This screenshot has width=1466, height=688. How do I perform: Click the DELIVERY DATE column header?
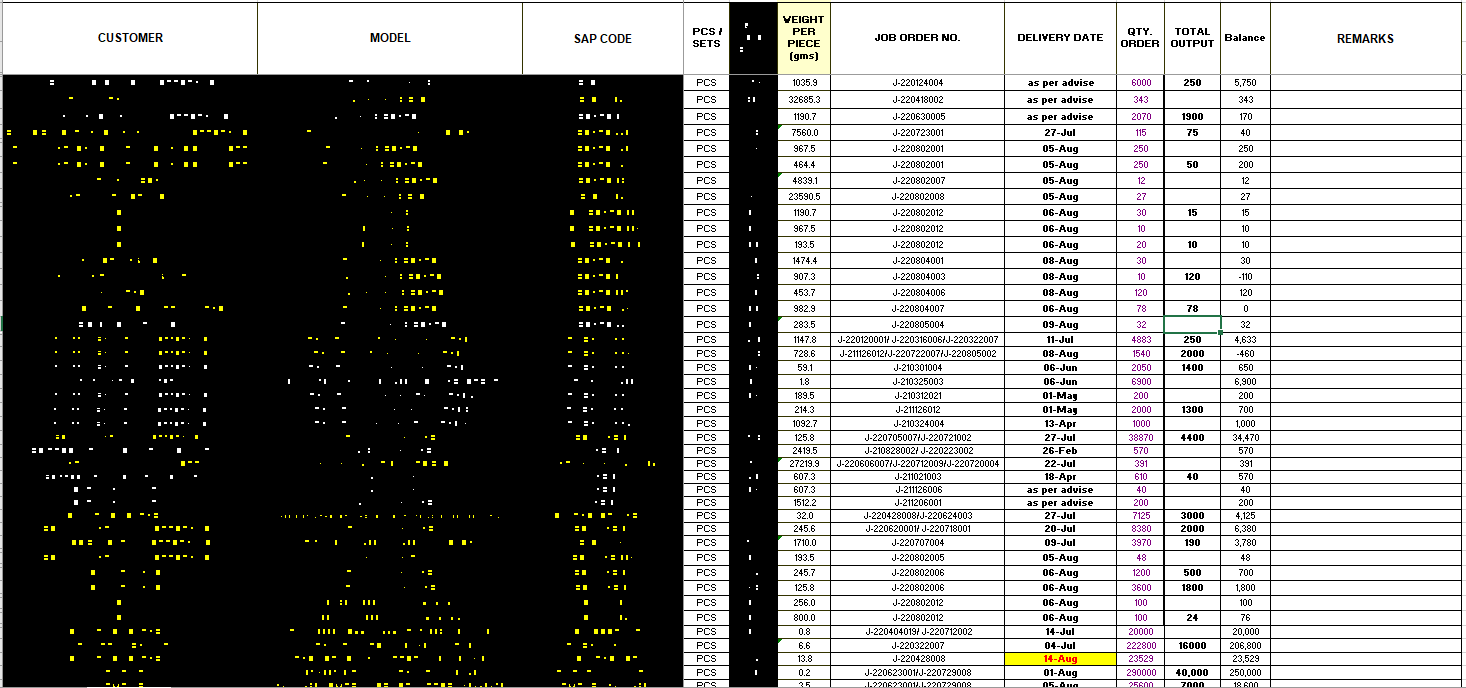(1059, 38)
